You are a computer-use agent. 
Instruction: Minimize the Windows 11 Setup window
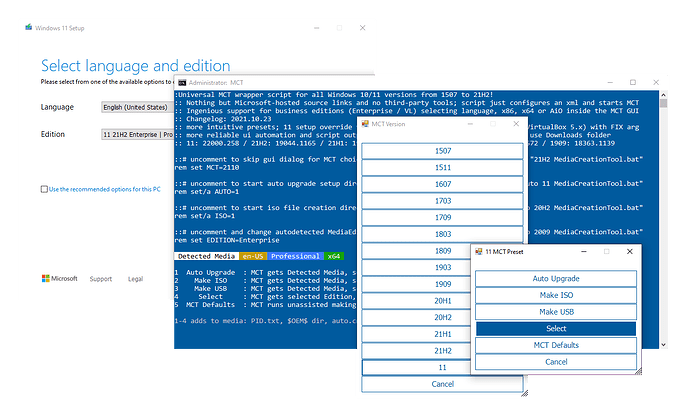[316, 28]
